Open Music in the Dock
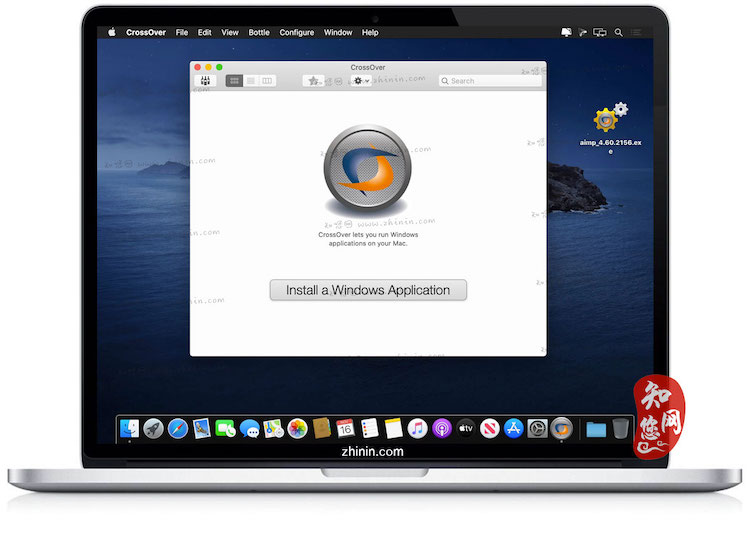The image size is (752, 534). click(417, 428)
